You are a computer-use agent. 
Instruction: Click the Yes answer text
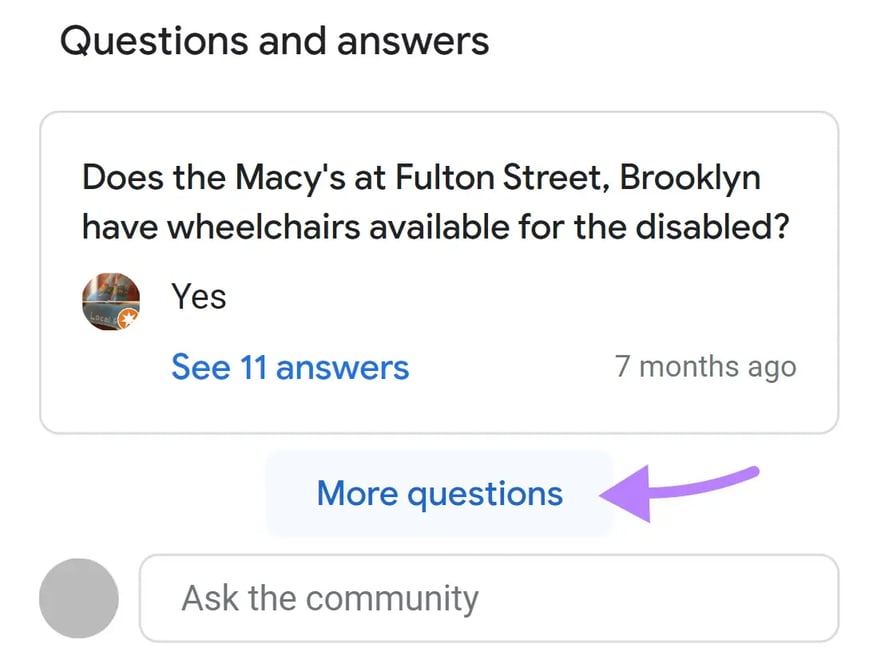[199, 296]
